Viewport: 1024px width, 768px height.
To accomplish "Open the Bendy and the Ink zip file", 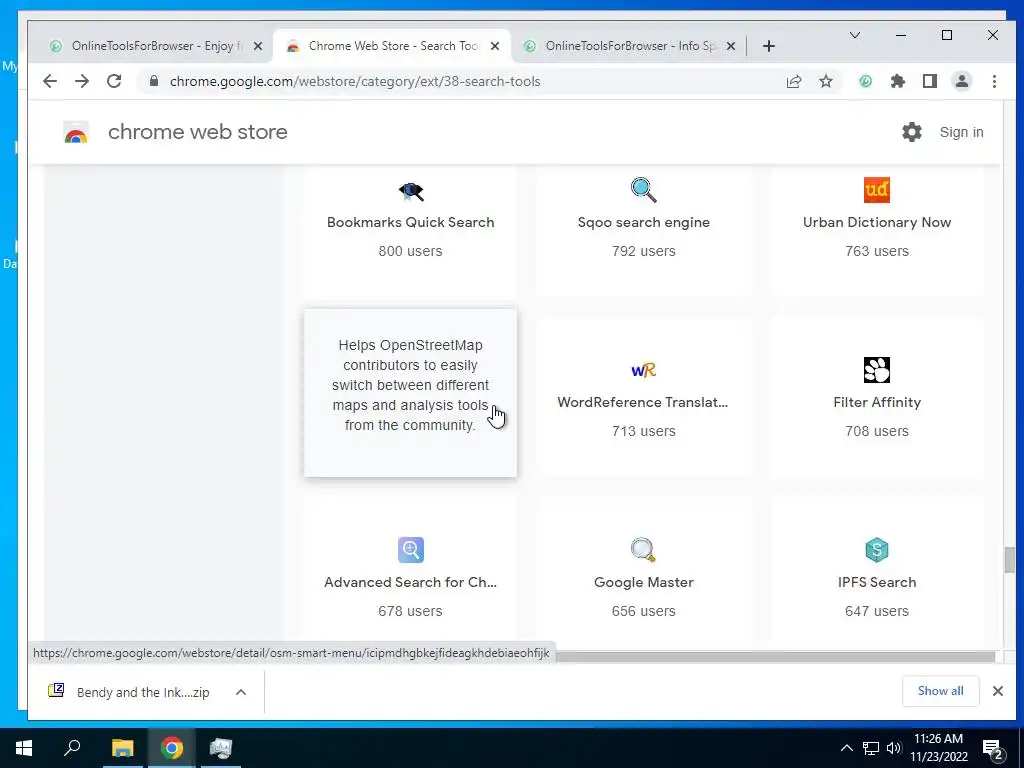I will coord(142,692).
